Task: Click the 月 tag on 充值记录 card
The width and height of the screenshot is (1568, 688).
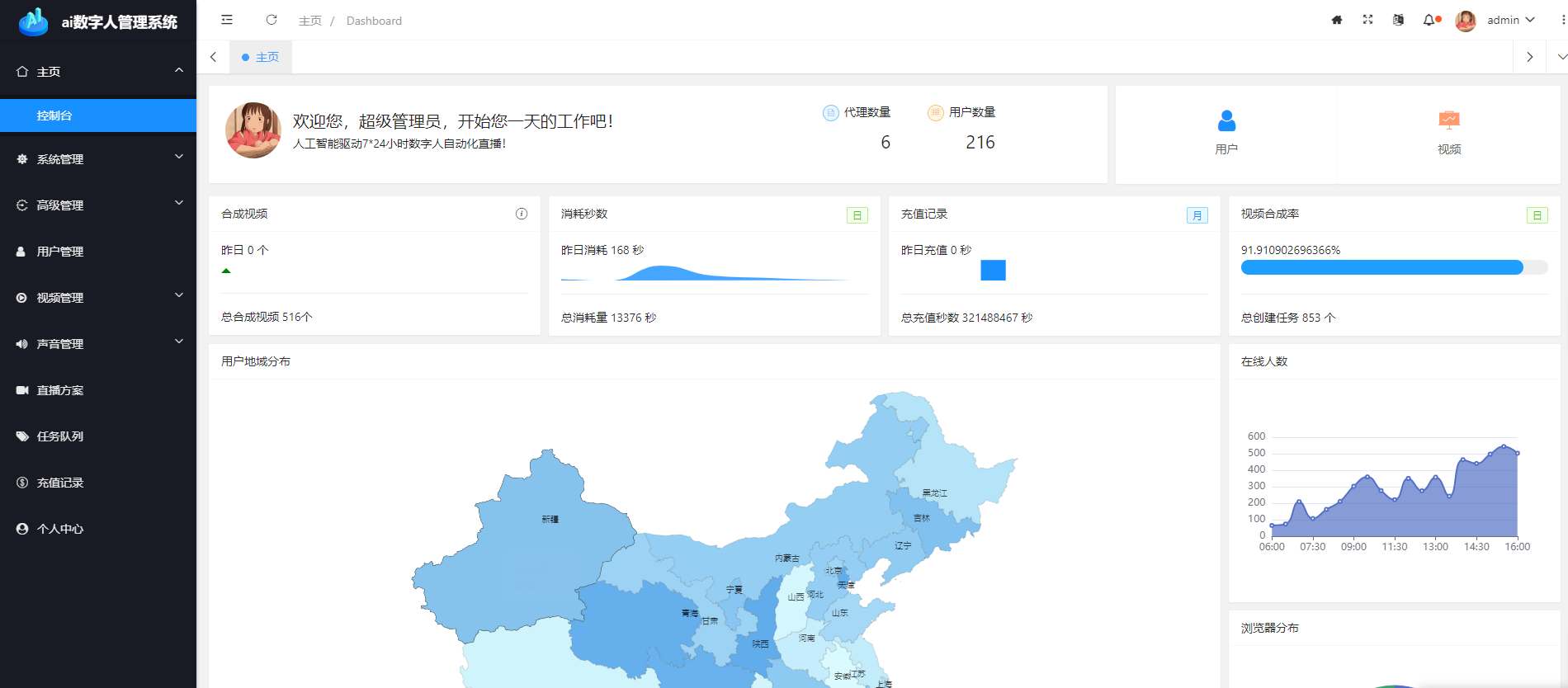Action: point(1197,215)
